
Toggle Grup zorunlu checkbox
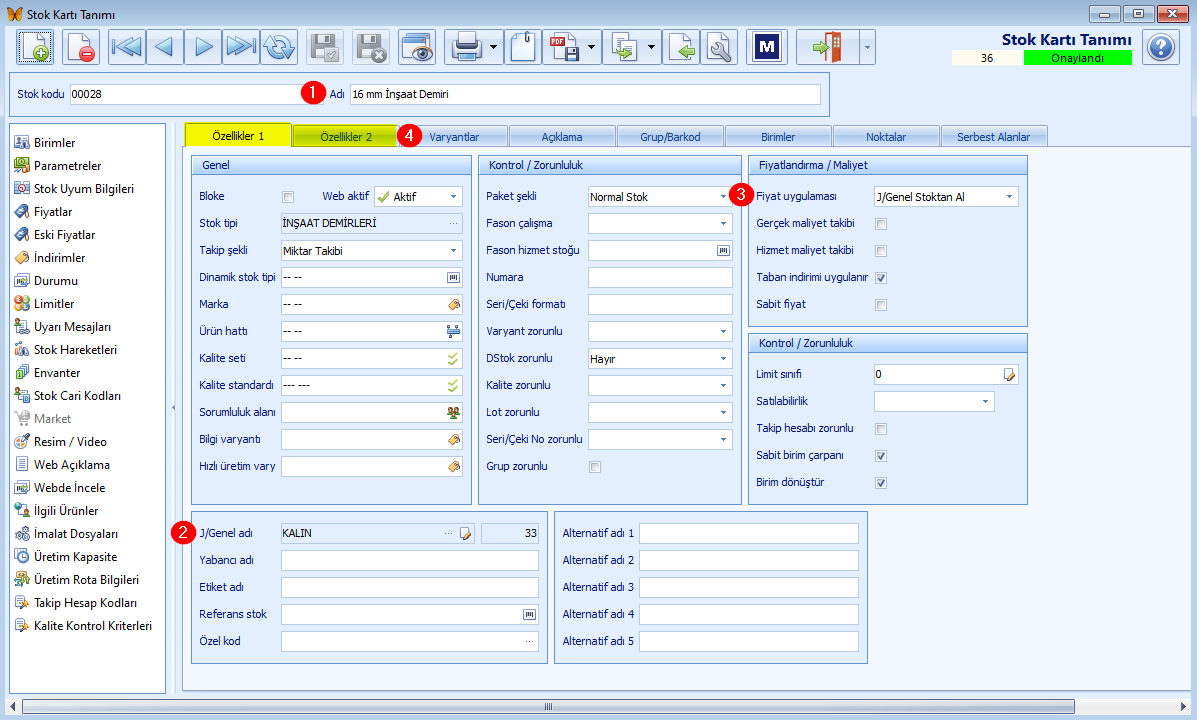[595, 467]
